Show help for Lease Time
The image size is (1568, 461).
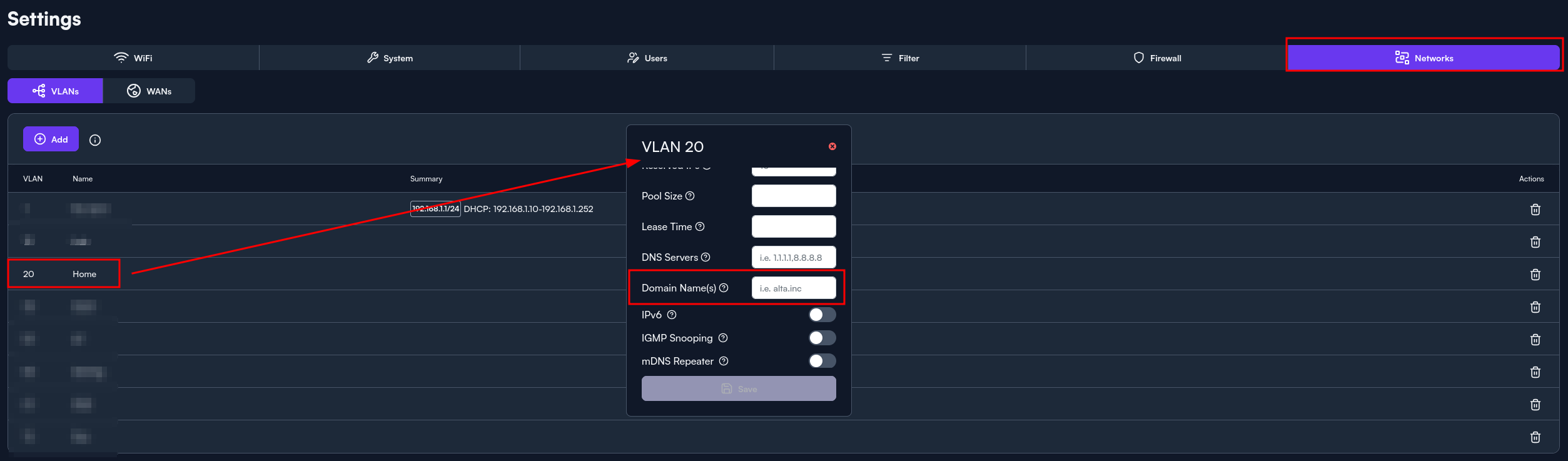[x=700, y=226]
